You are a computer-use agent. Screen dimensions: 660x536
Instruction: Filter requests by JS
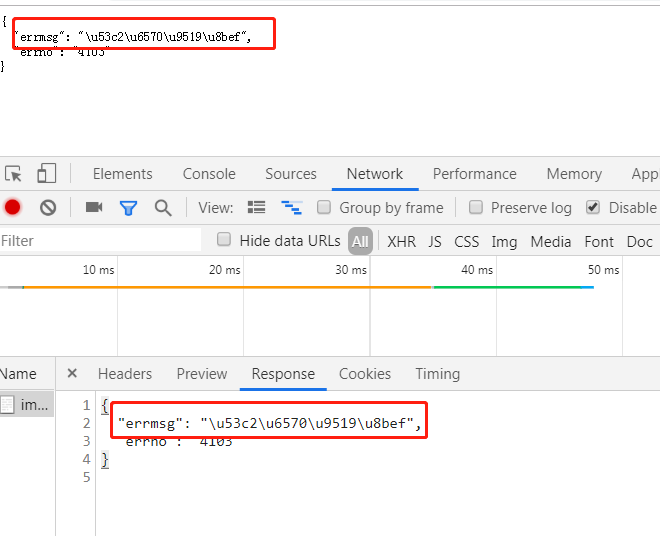pos(435,242)
